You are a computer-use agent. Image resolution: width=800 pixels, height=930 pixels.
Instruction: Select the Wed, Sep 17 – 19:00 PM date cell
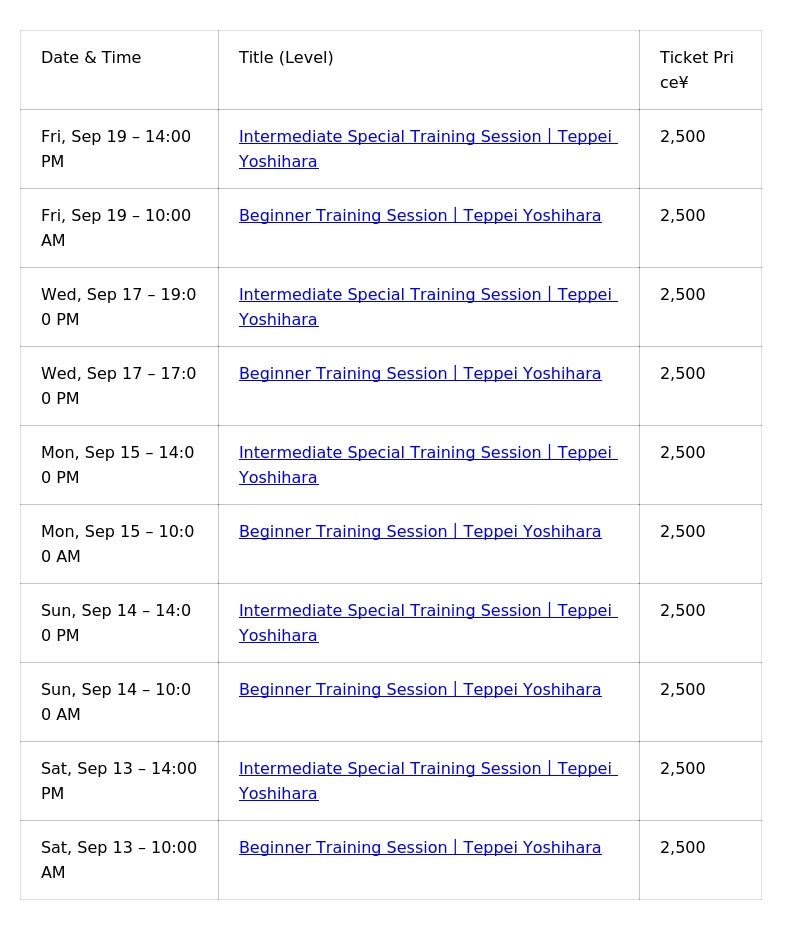pyautogui.click(x=119, y=307)
